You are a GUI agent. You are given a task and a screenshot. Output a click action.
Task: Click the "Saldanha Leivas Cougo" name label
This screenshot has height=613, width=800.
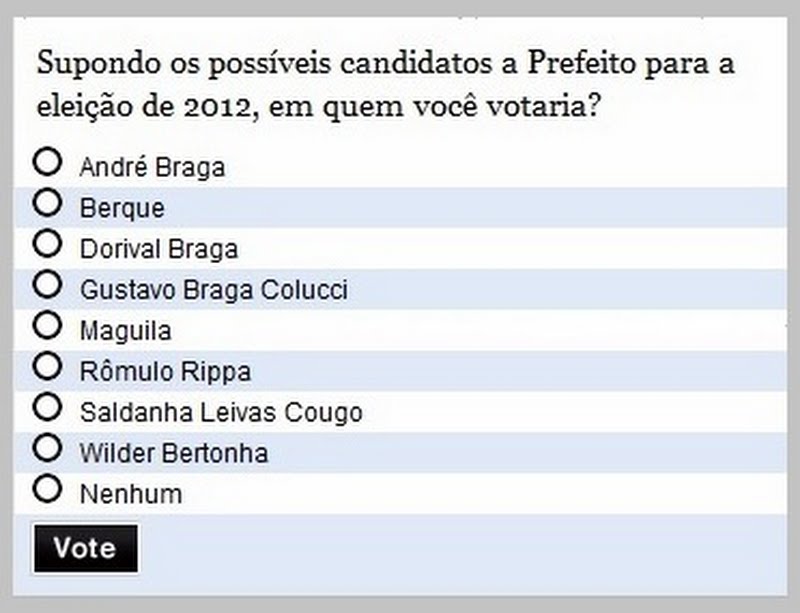221,413
